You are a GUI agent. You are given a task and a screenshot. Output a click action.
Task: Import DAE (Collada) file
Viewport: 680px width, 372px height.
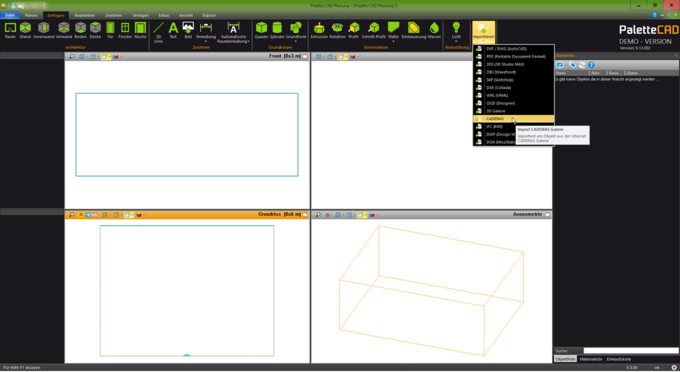click(513, 88)
